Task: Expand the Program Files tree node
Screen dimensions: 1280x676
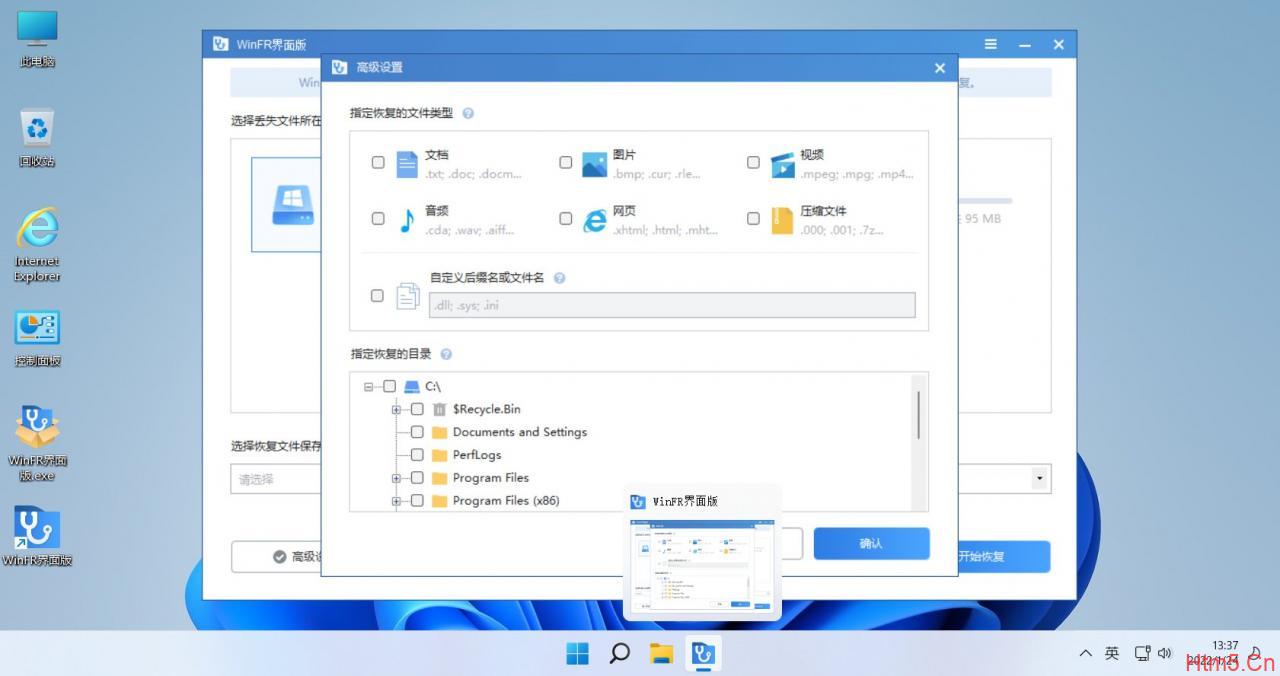Action: 397,478
